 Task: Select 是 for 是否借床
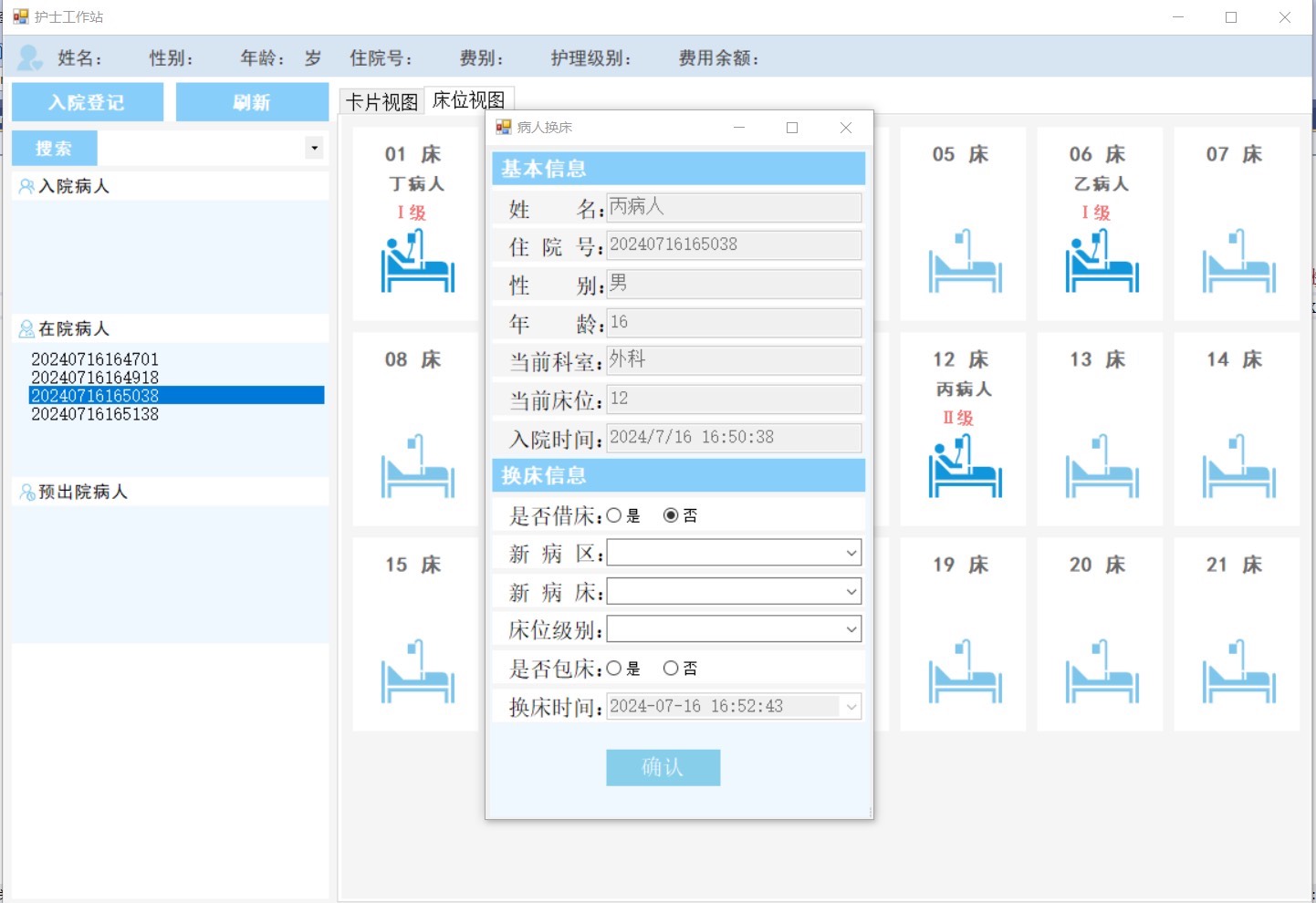pyautogui.click(x=614, y=515)
